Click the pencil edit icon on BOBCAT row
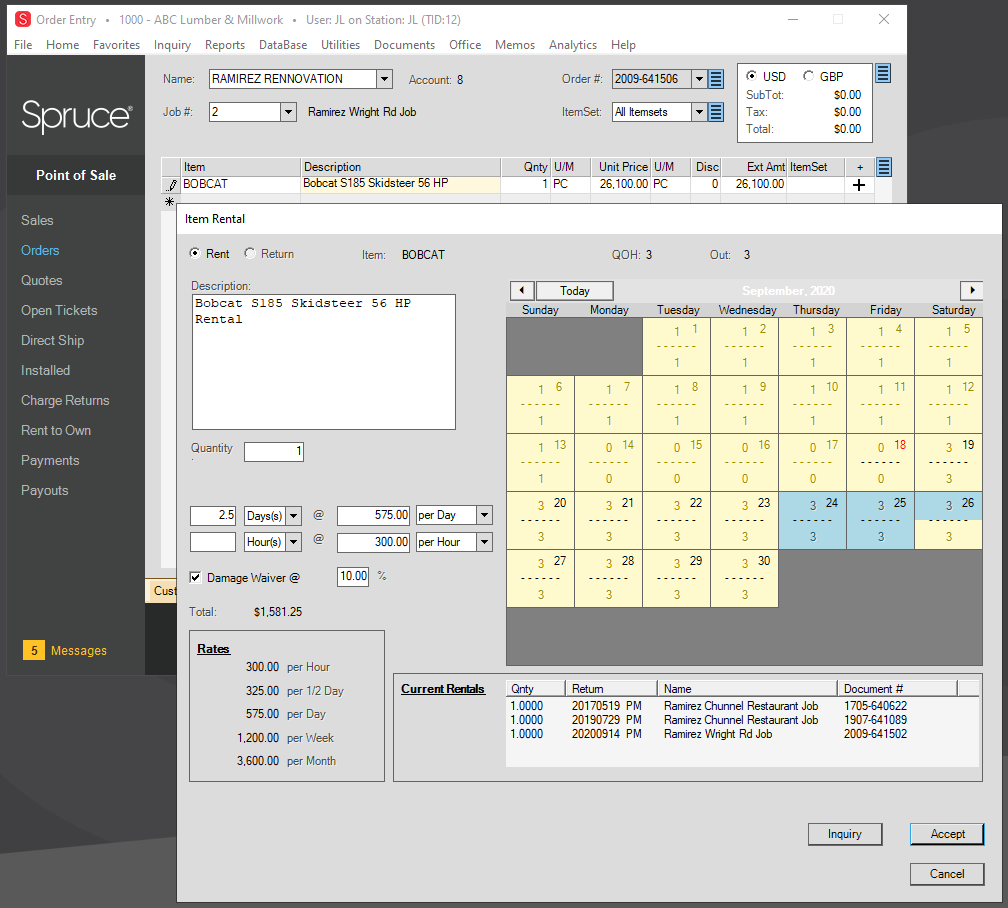This screenshot has height=908, width=1008. (x=171, y=185)
